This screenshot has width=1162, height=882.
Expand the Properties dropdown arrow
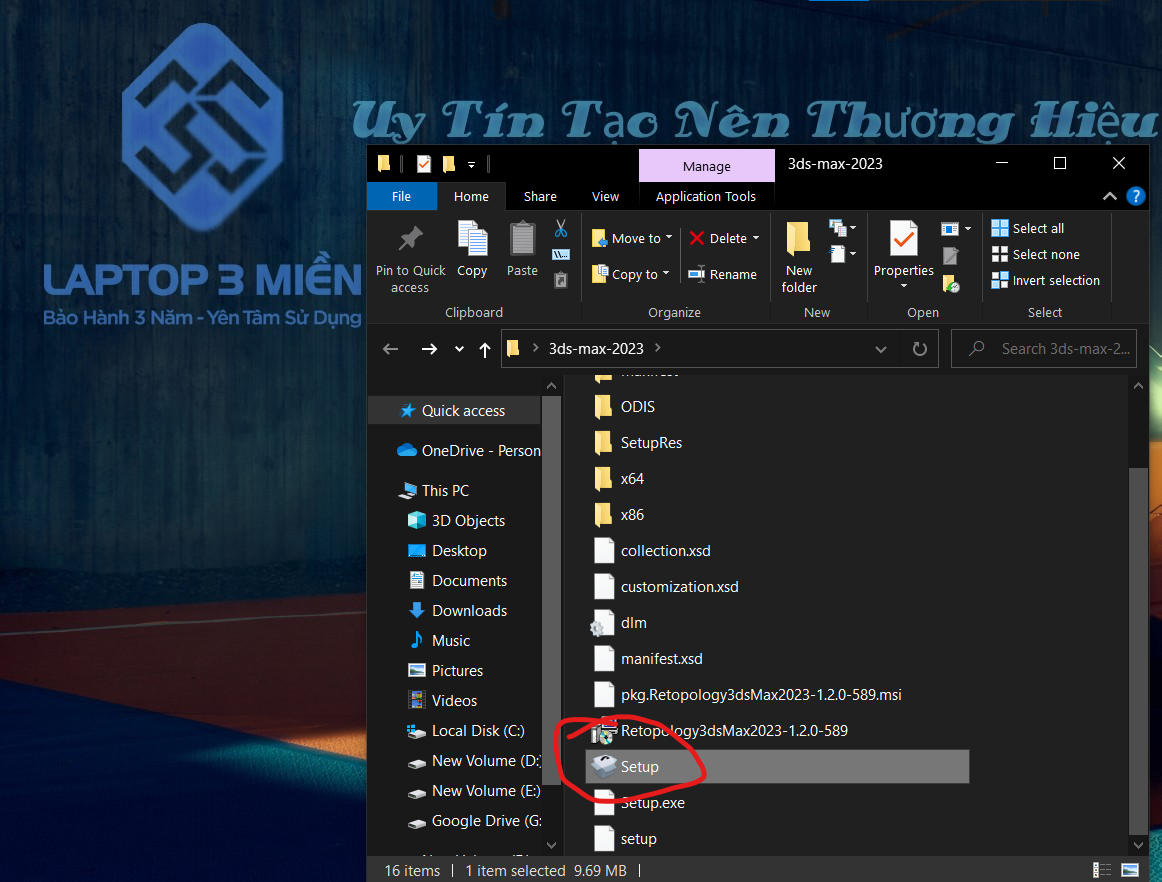pos(903,287)
